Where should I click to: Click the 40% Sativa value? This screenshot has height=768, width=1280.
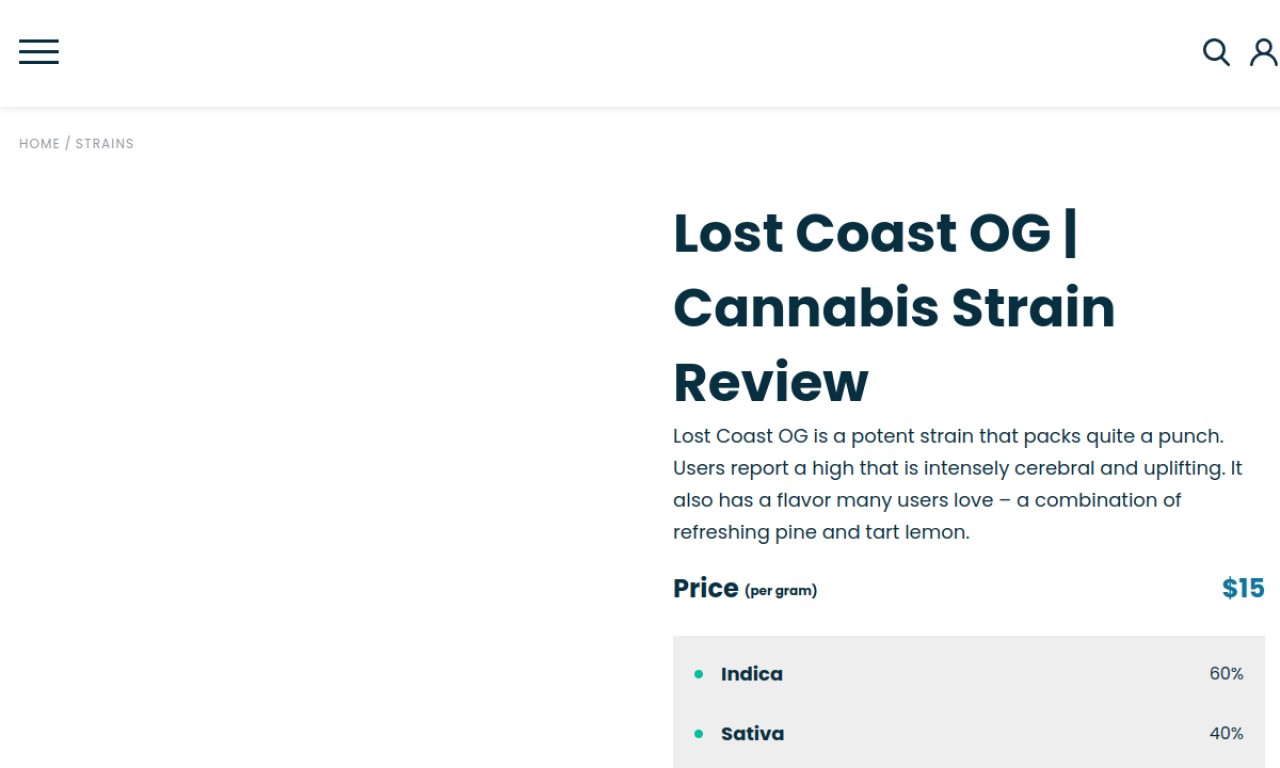tap(1226, 734)
